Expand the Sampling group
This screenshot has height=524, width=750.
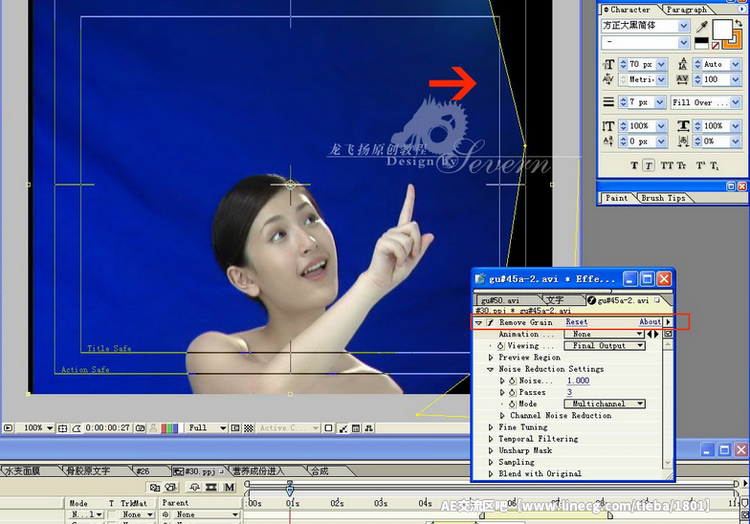pos(491,462)
